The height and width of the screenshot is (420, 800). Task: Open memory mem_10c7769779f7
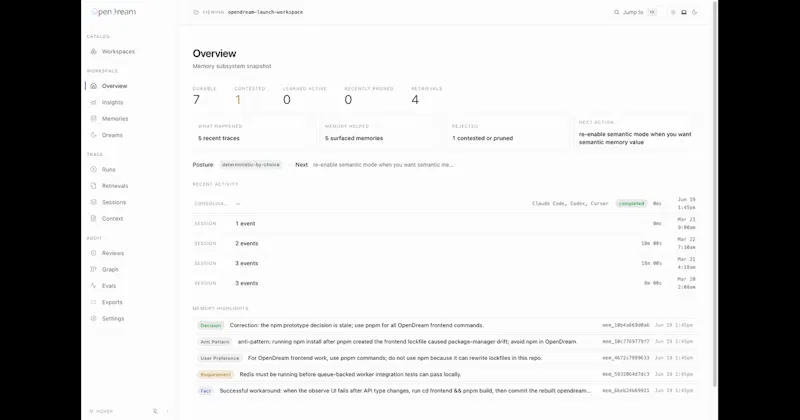(626, 341)
